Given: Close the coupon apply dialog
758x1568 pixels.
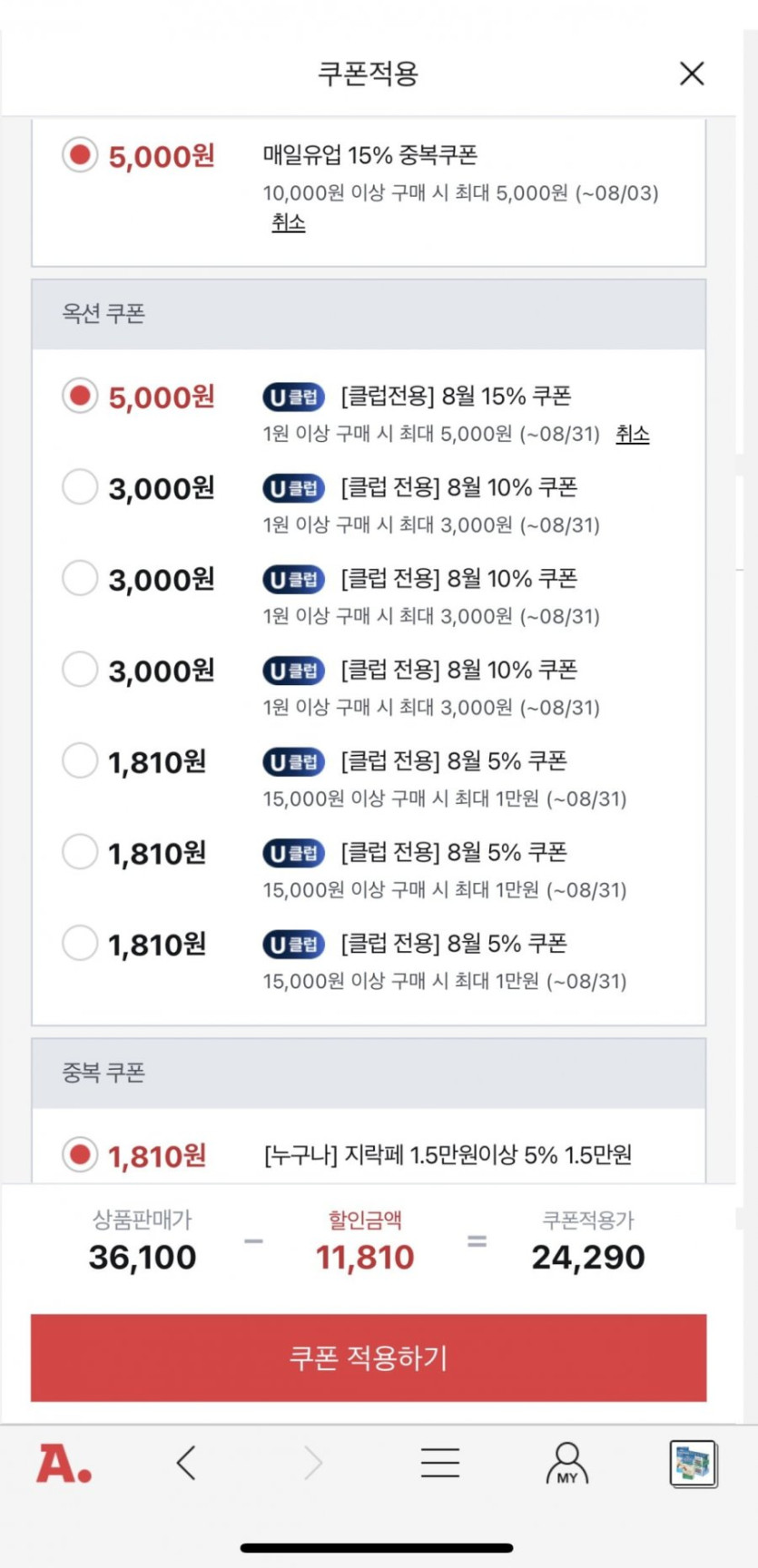Looking at the screenshot, I should pos(692,73).
